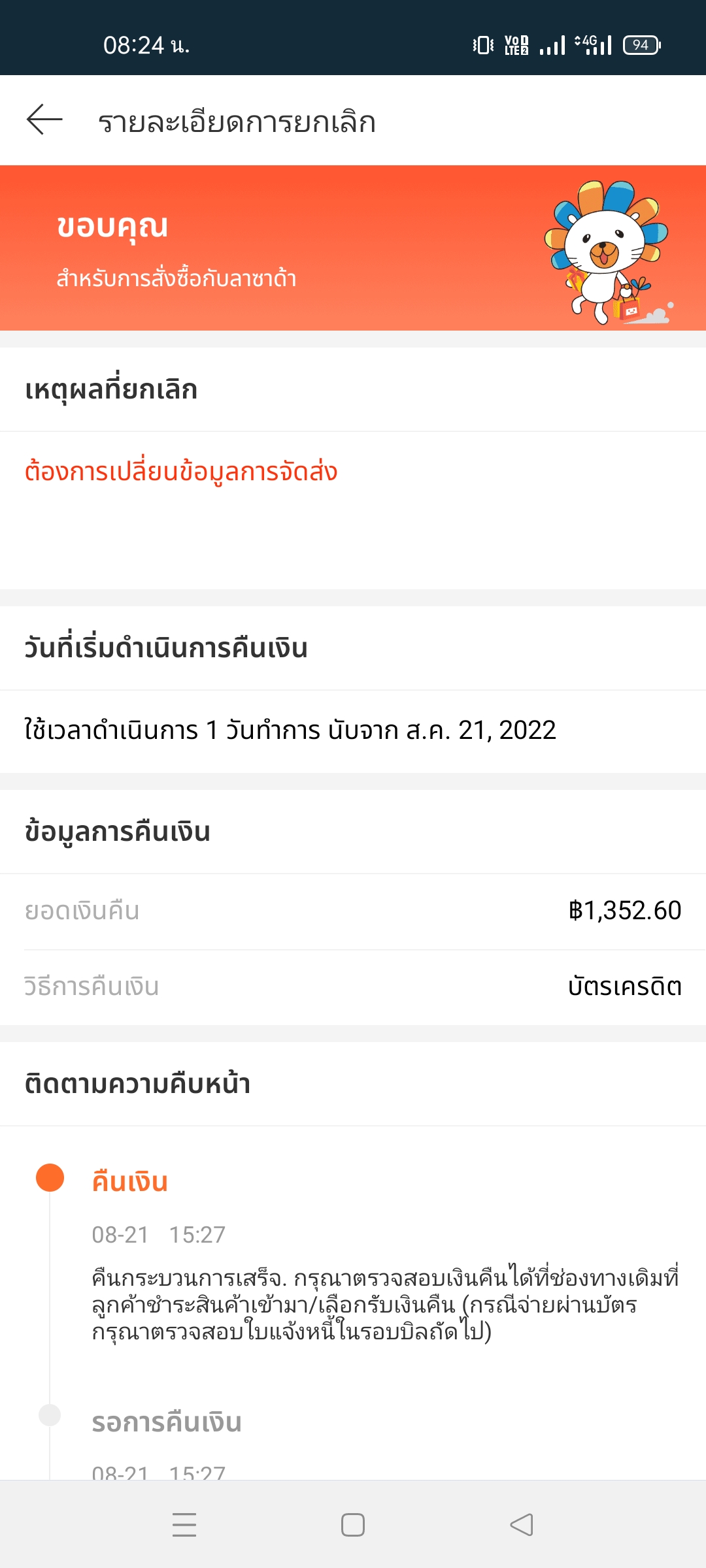Tap the ขอบคุณ orange banner heading

point(112,226)
